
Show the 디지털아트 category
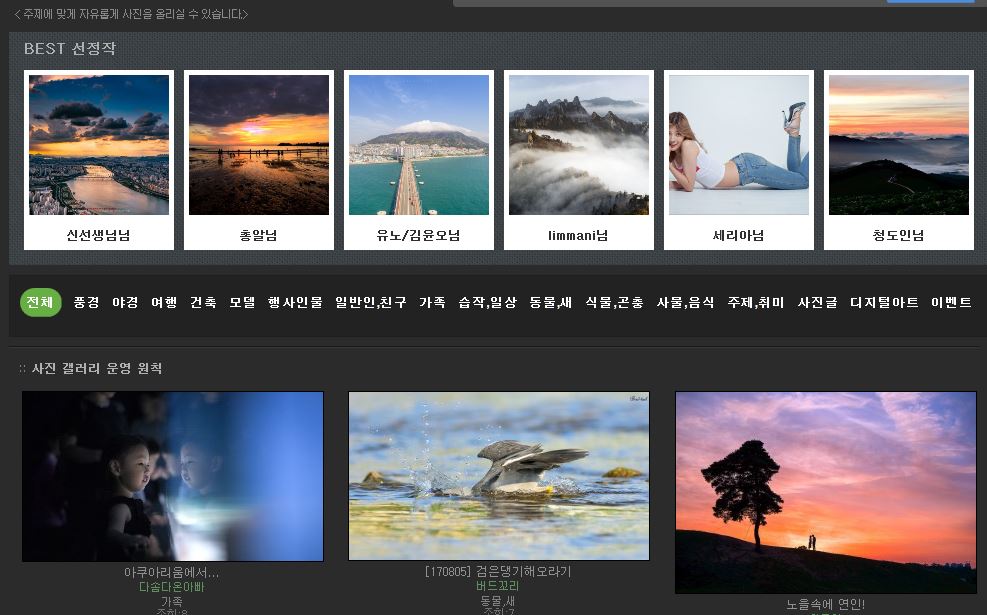tap(884, 302)
